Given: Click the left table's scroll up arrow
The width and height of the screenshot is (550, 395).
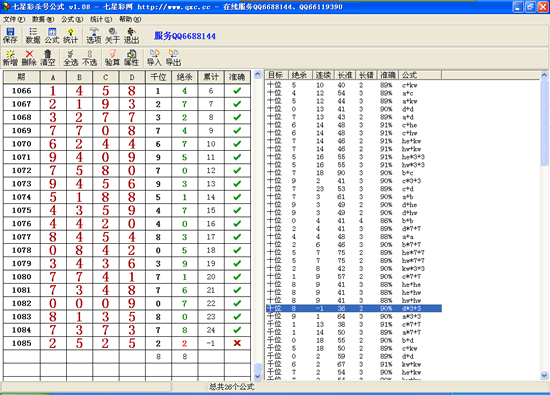Looking at the screenshot, I should click(x=258, y=74).
